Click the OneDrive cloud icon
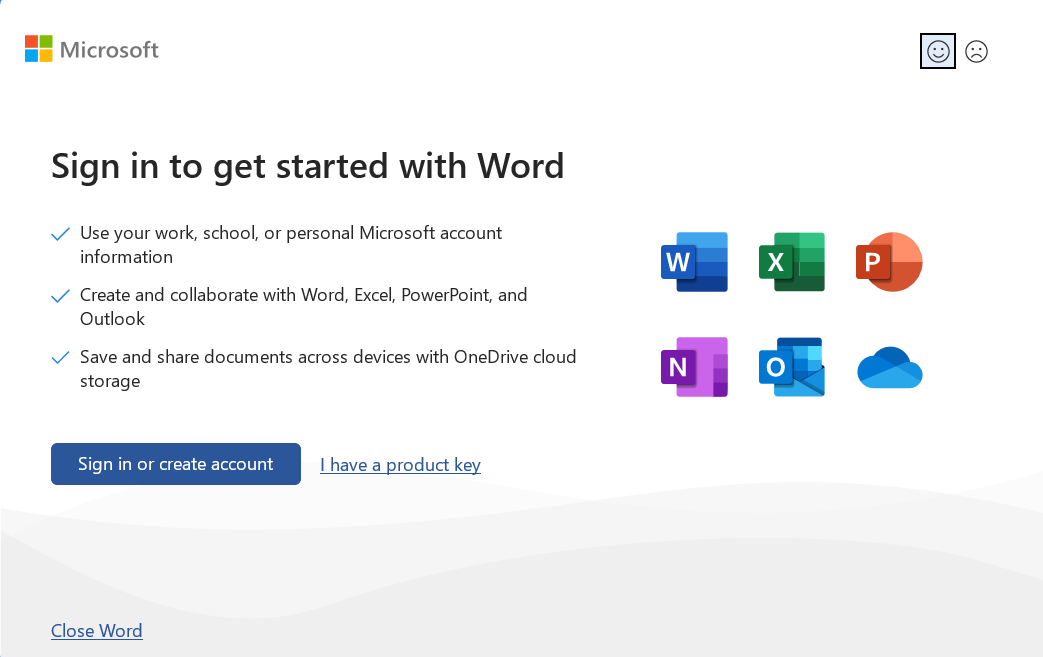This screenshot has width=1043, height=657. point(889,367)
